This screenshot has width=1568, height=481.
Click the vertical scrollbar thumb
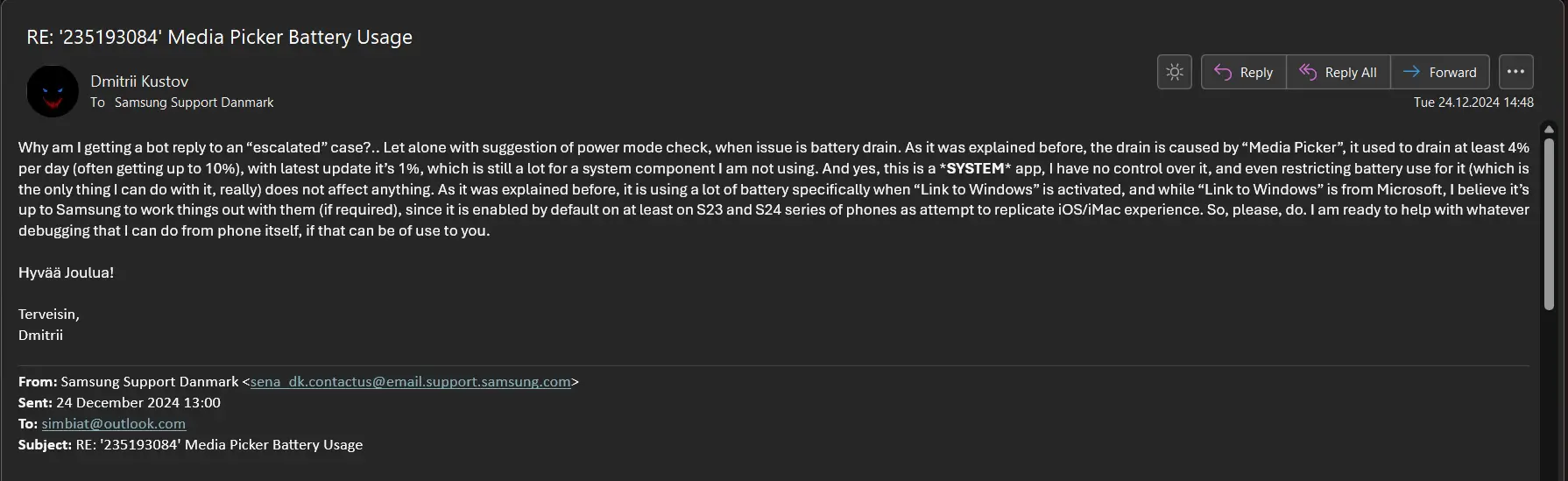(x=1549, y=224)
